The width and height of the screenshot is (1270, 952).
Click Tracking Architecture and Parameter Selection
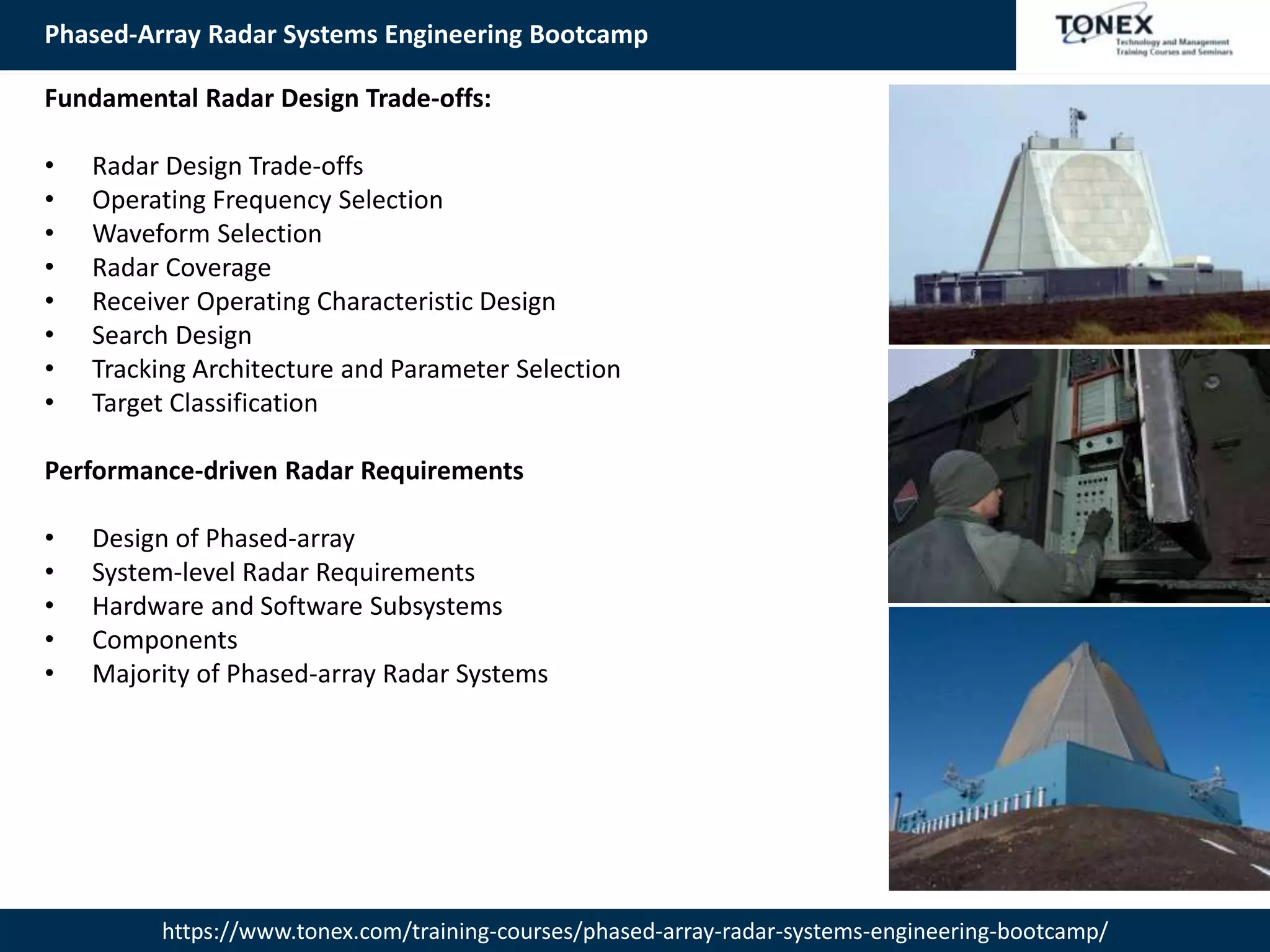(356, 369)
